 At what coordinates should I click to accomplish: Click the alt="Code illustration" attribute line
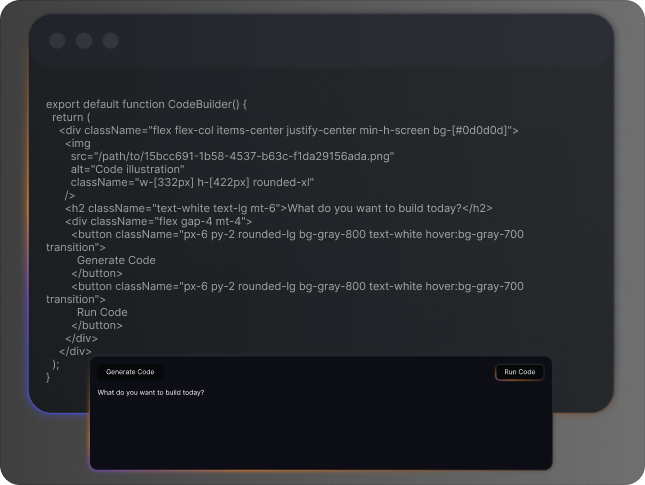pos(127,169)
